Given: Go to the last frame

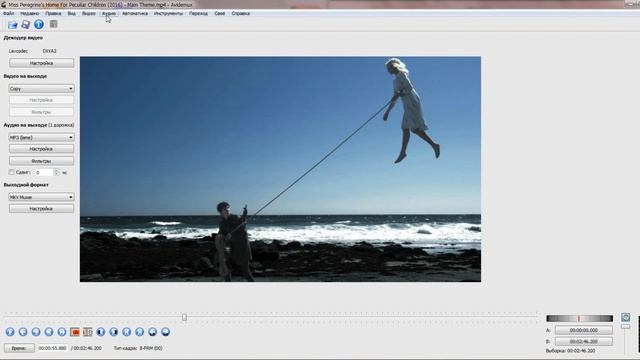Looking at the screenshot, I should [x=140, y=332].
